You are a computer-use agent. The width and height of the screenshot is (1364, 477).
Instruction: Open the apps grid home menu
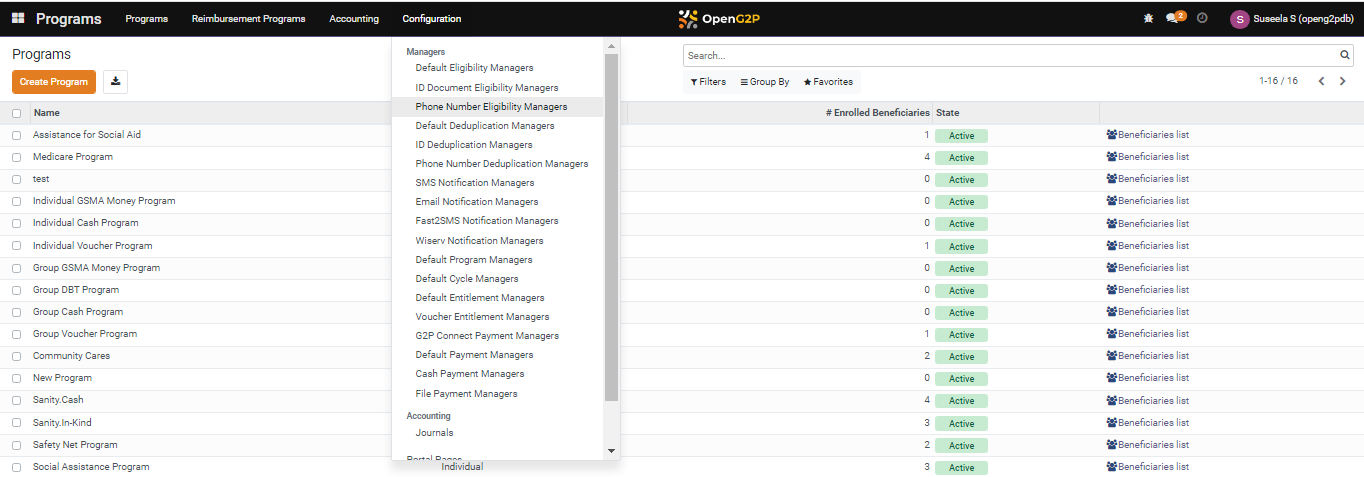tap(18, 19)
